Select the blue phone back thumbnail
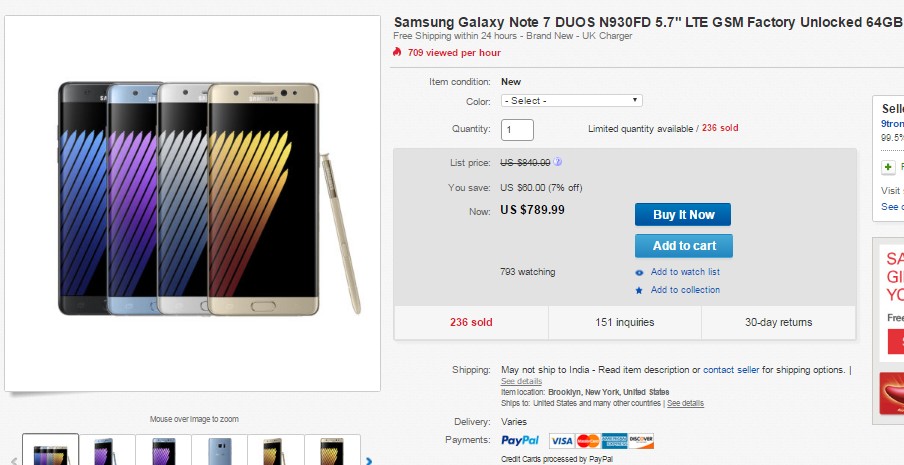This screenshot has width=904, height=465. click(219, 451)
